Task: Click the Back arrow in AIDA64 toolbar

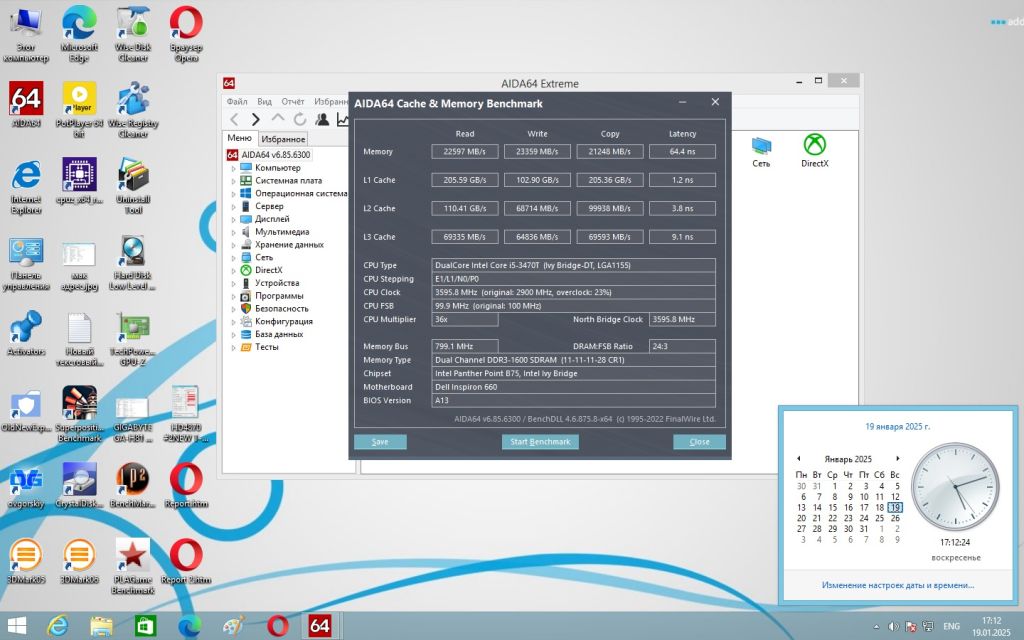Action: pyautogui.click(x=234, y=119)
